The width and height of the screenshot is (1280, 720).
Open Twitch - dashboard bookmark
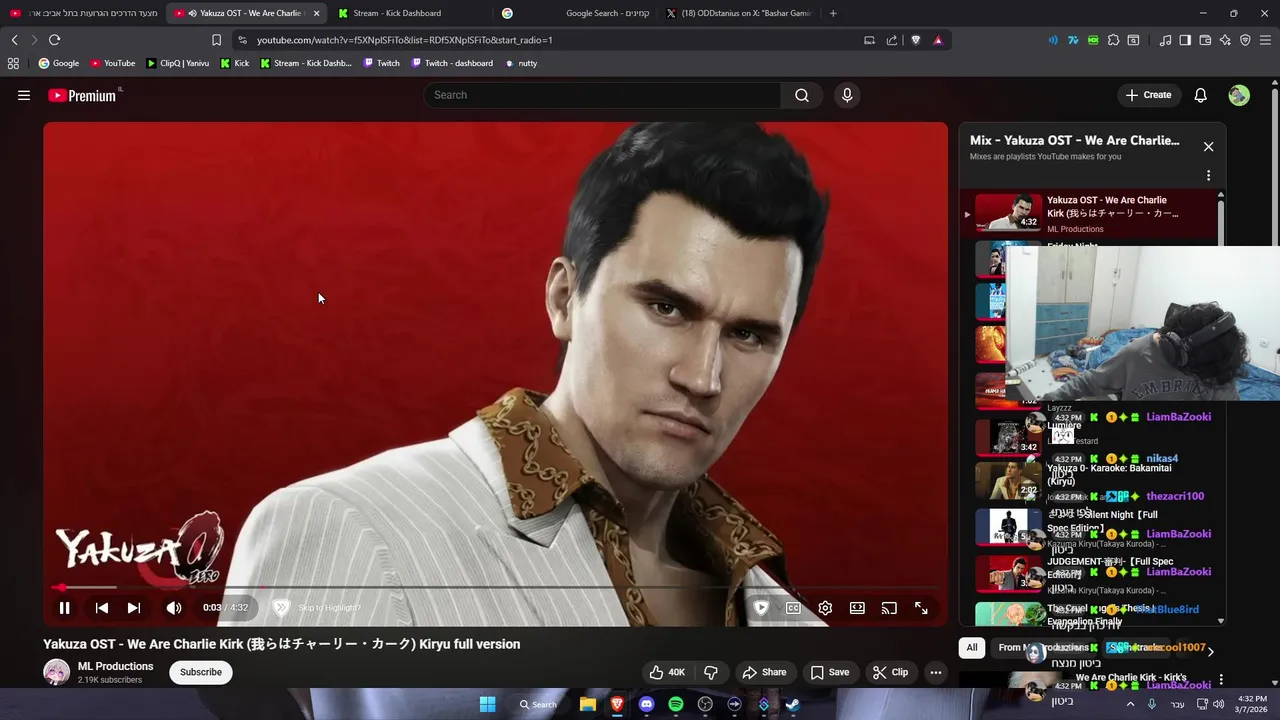pyautogui.click(x=451, y=63)
